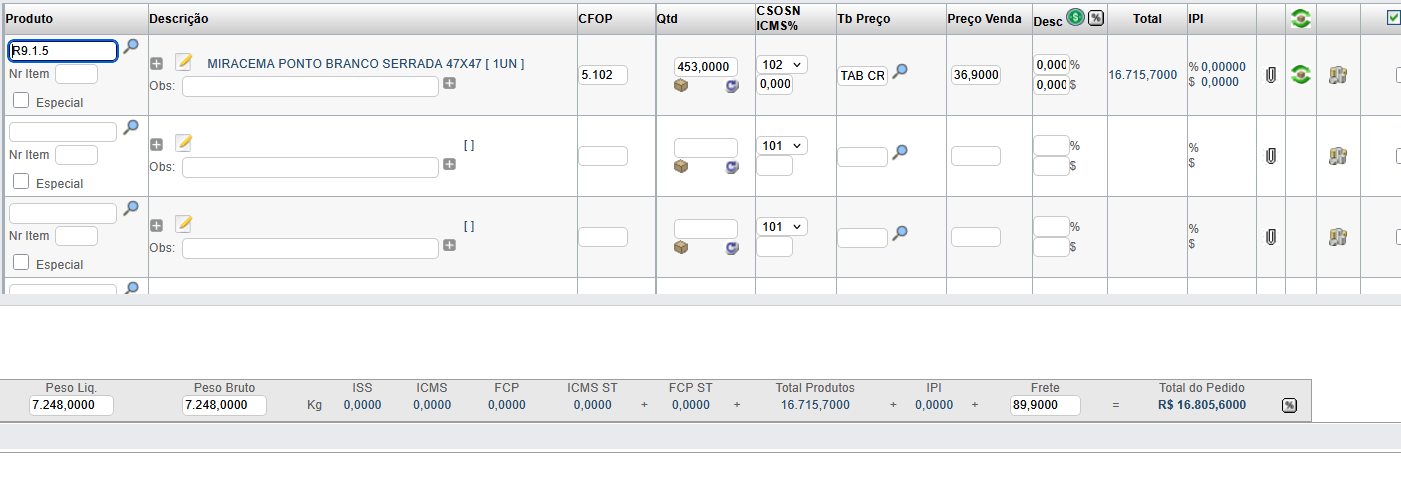Click the price table search magnifier beside TAB CR

(x=900, y=71)
